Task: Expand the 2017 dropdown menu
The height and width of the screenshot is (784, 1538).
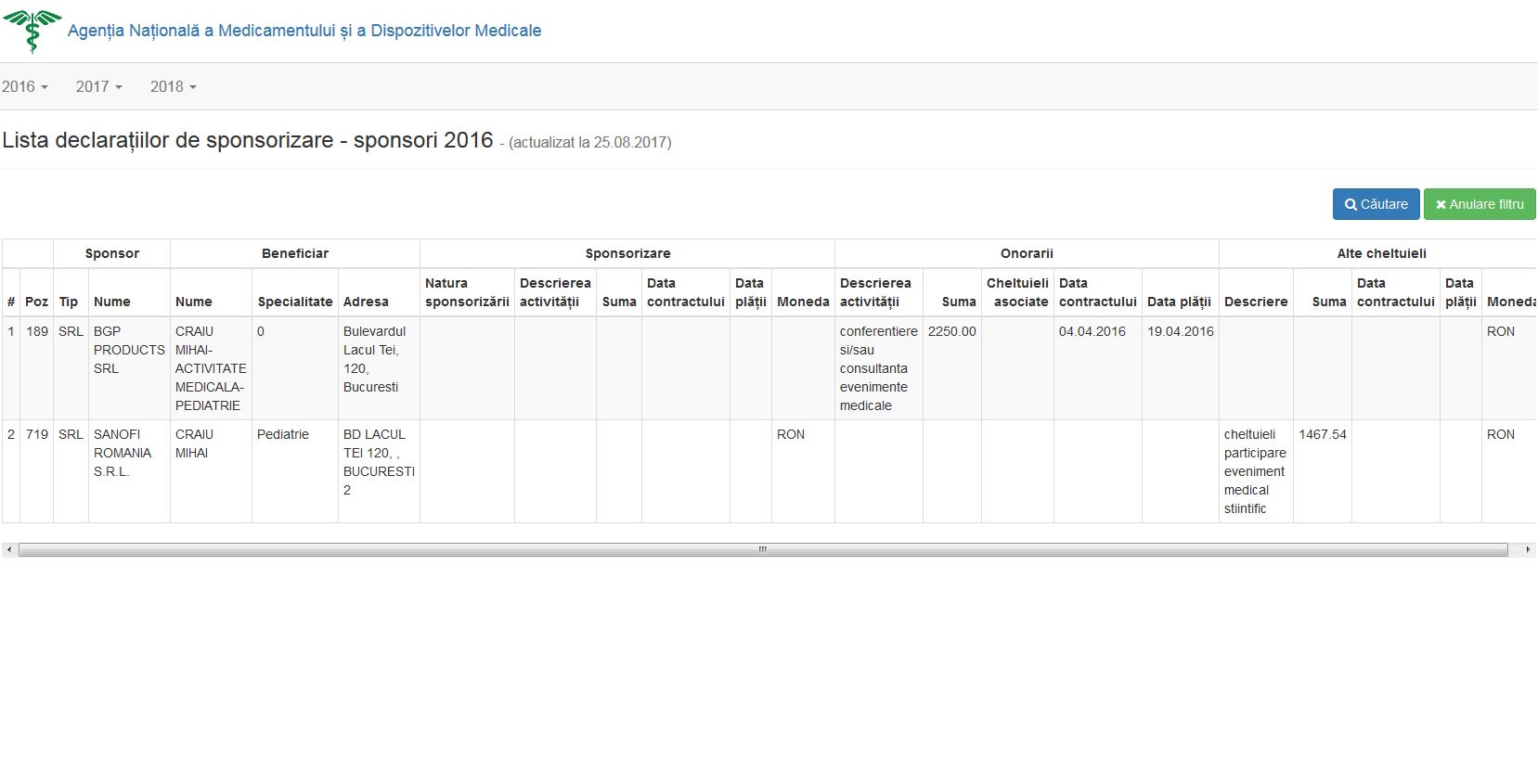Action: coord(98,86)
